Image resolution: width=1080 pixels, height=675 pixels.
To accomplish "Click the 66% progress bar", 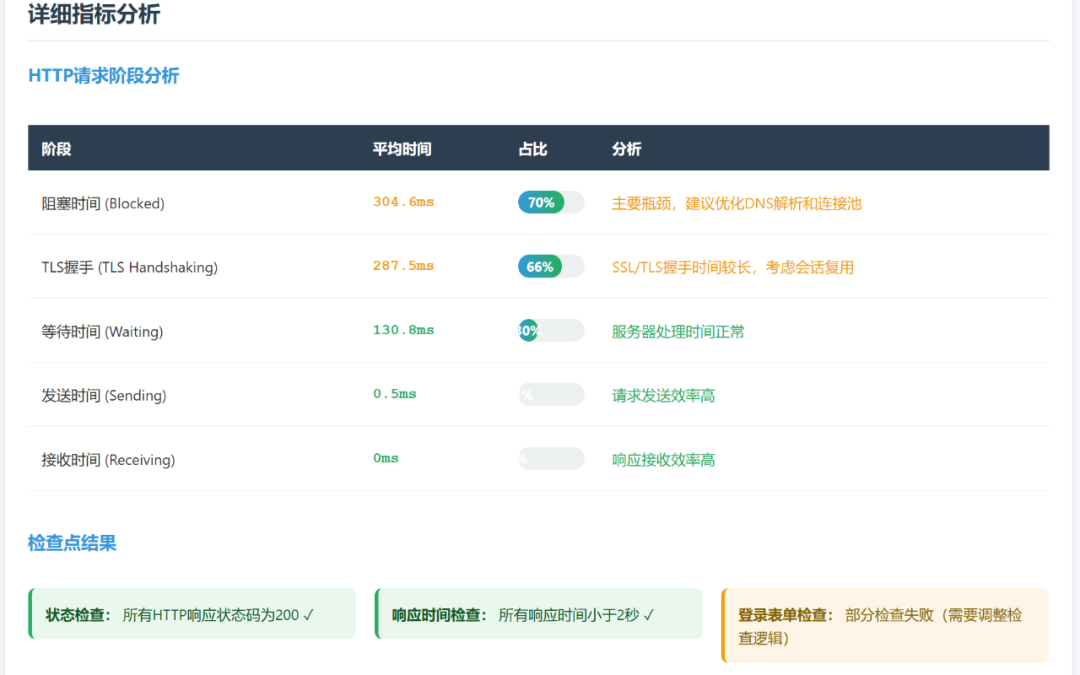I will 551,267.
